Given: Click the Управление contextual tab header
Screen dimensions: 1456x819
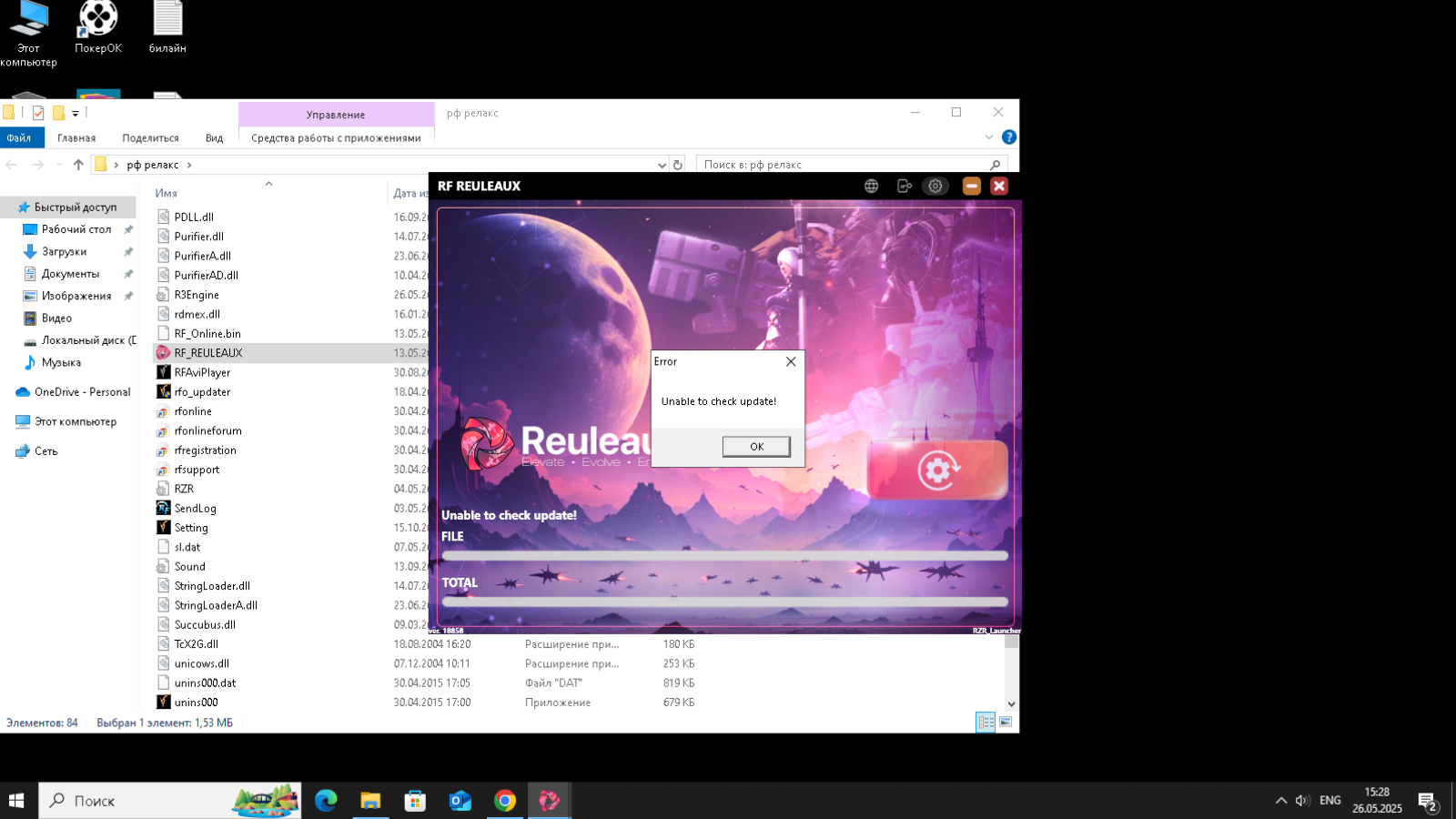Looking at the screenshot, I should point(336,115).
